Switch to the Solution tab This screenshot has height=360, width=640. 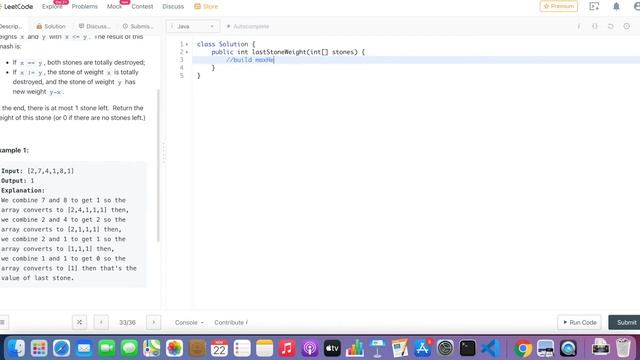pyautogui.click(x=51, y=26)
